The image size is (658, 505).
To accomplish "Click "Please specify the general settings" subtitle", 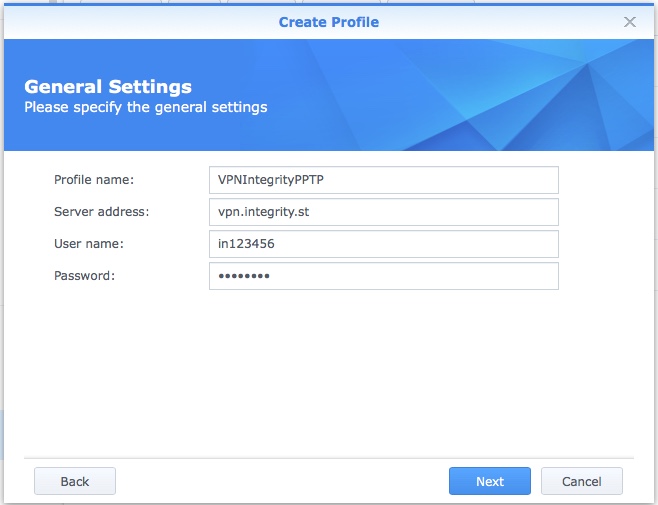I will pos(145,106).
